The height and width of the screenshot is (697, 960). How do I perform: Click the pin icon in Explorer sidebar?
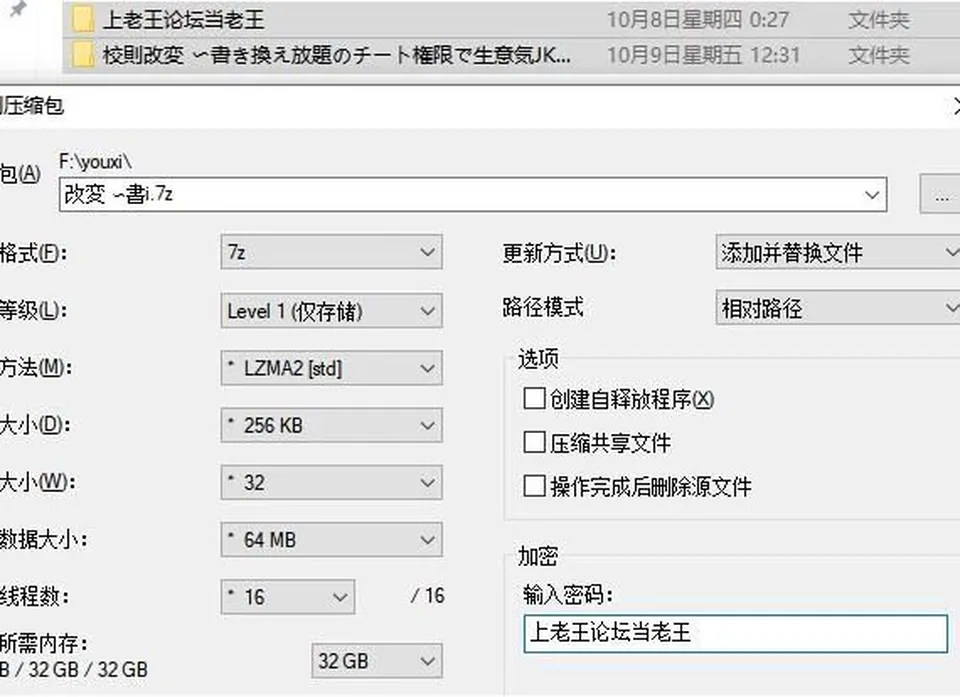point(18,9)
